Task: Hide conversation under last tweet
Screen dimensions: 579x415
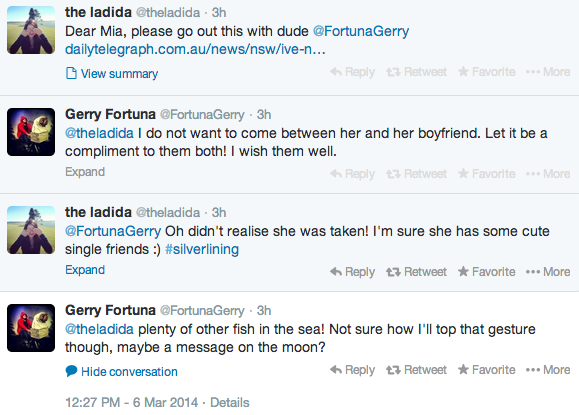Action: pos(121,371)
